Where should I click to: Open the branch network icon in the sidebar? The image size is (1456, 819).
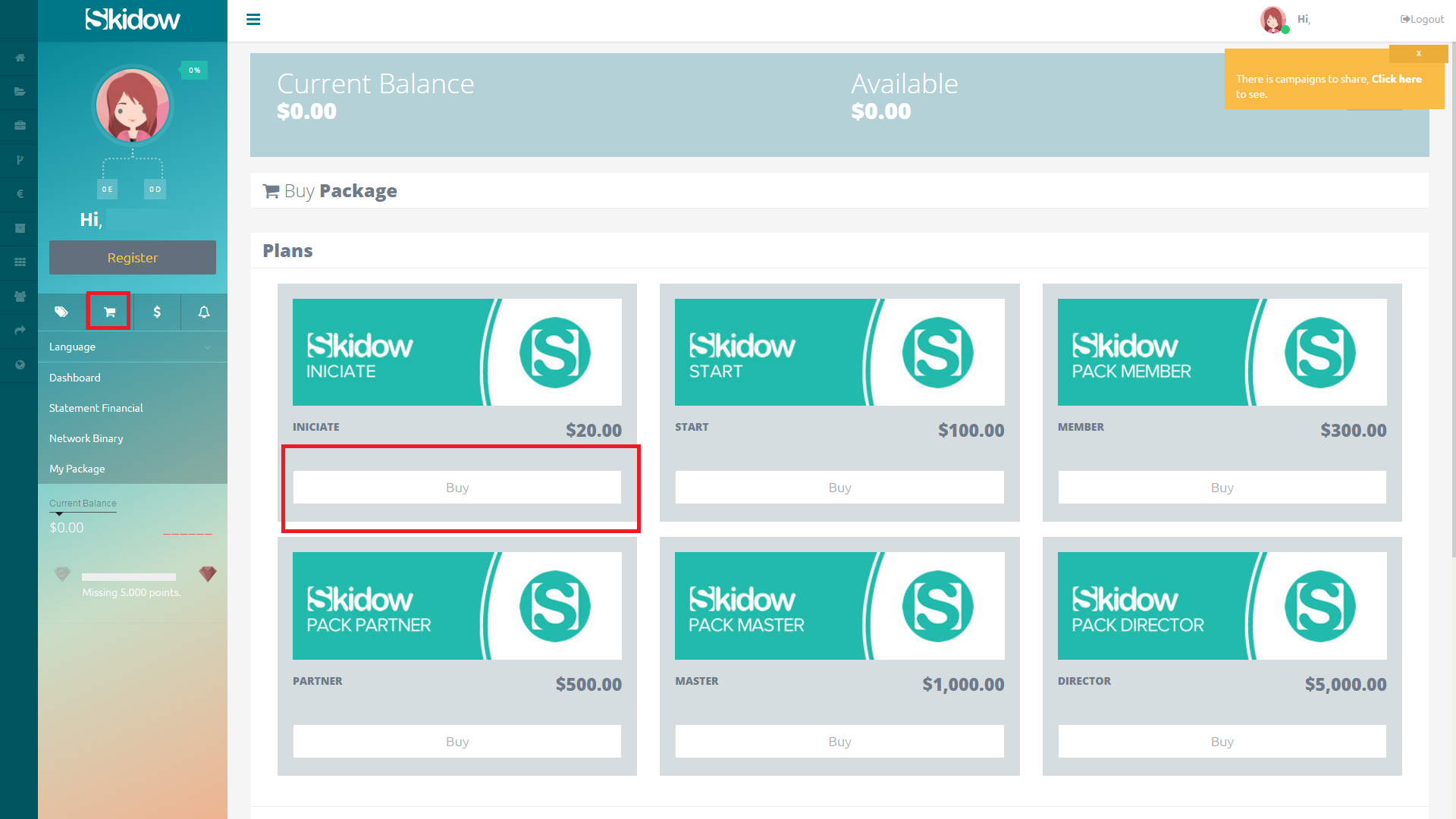coord(20,160)
